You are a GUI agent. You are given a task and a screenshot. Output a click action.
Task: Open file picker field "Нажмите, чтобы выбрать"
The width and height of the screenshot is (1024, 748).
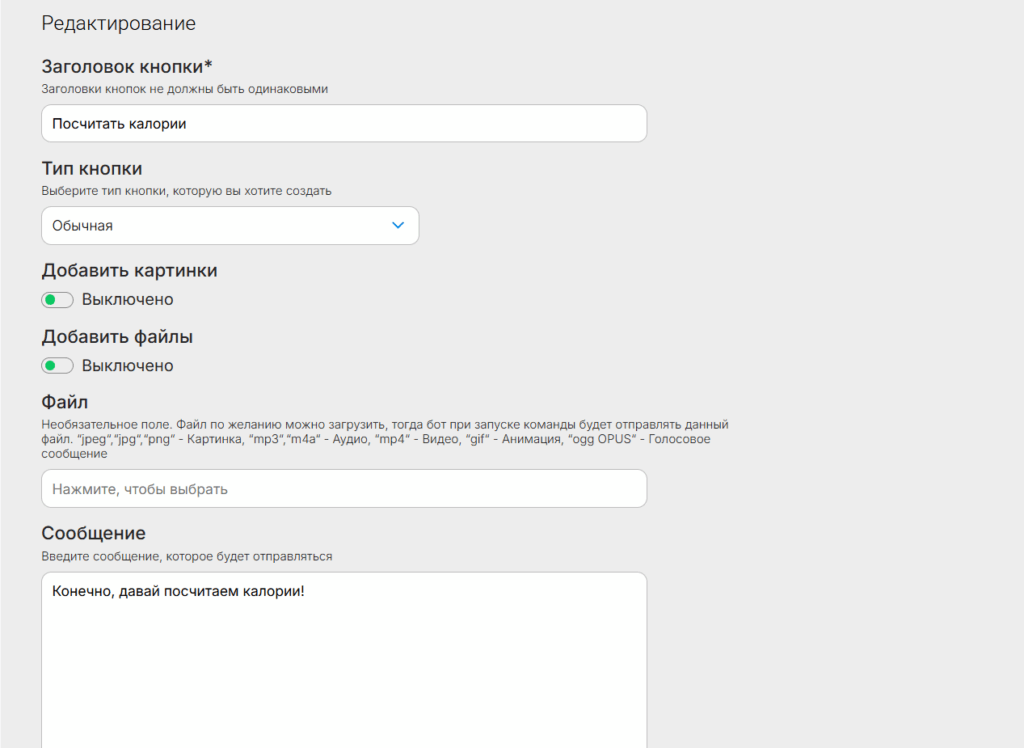(x=343, y=489)
